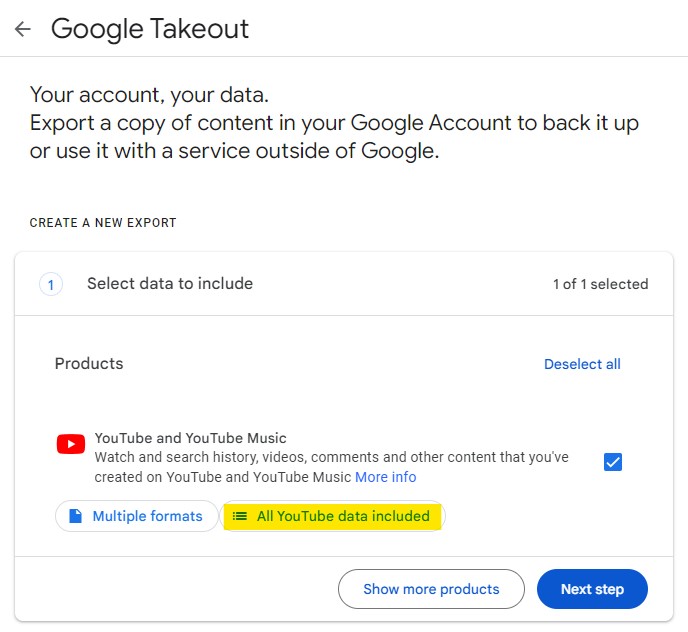The height and width of the screenshot is (632, 688).
Task: Click the list icon beside All YouTube data
Action: [240, 516]
